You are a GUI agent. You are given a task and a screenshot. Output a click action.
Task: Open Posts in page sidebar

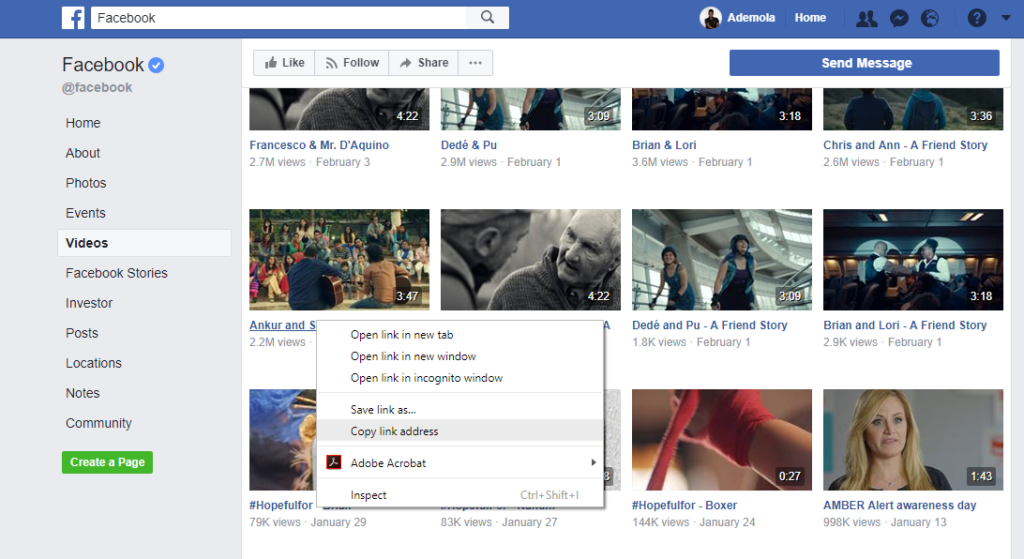(x=82, y=333)
